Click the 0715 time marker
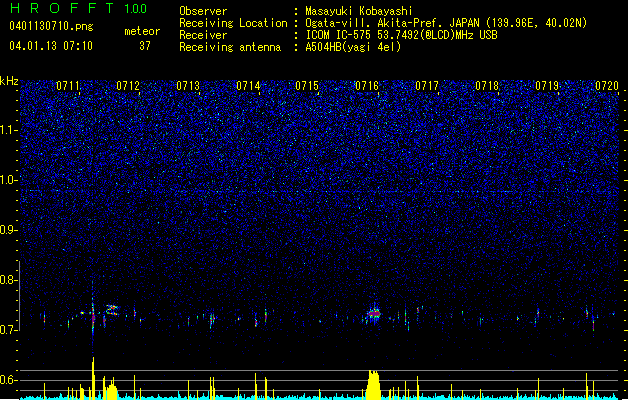Viewport: 629px width, 400px height. click(307, 86)
